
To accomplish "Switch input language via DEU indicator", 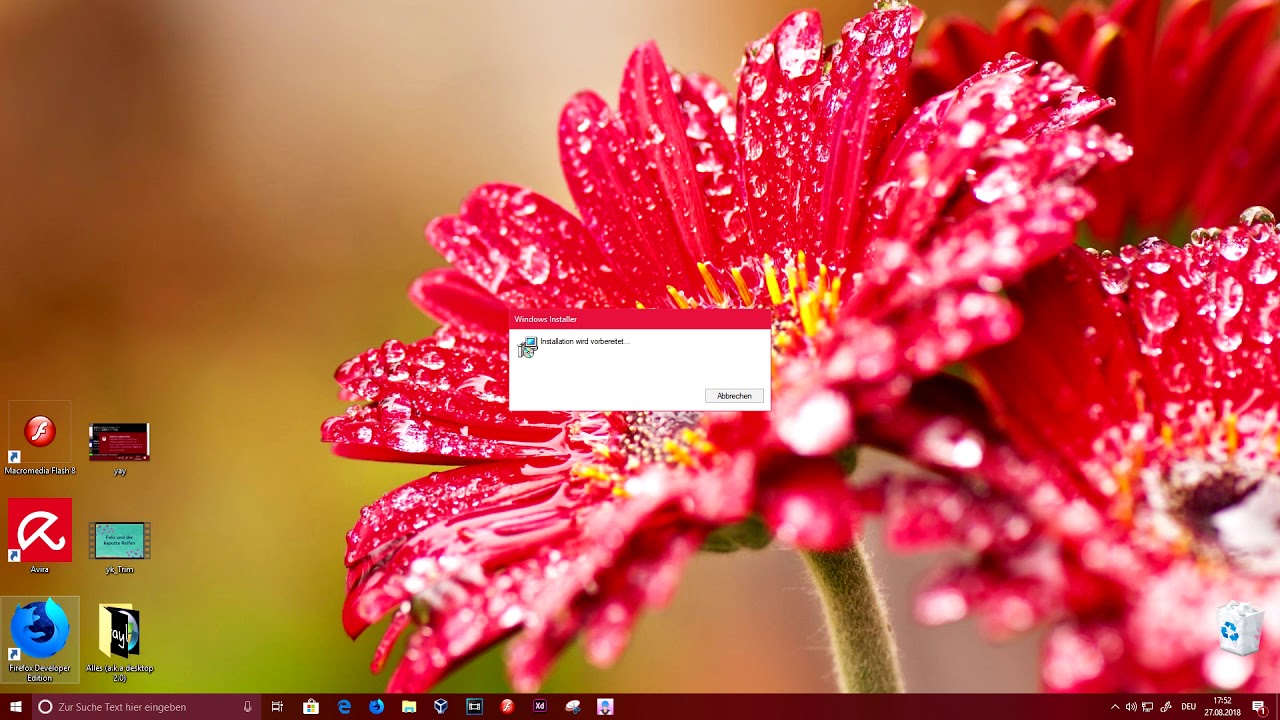I will pyautogui.click(x=1189, y=707).
